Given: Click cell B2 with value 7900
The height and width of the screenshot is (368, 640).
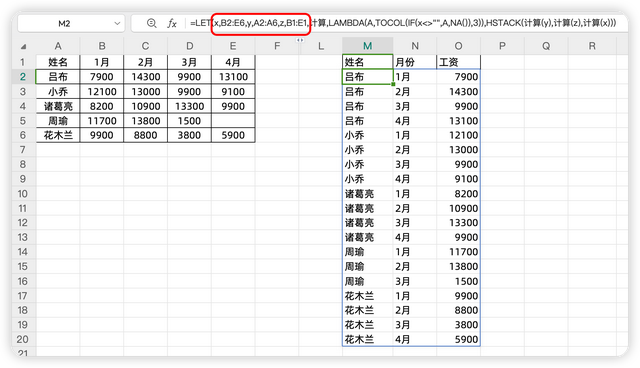Looking at the screenshot, I should coord(102,77).
